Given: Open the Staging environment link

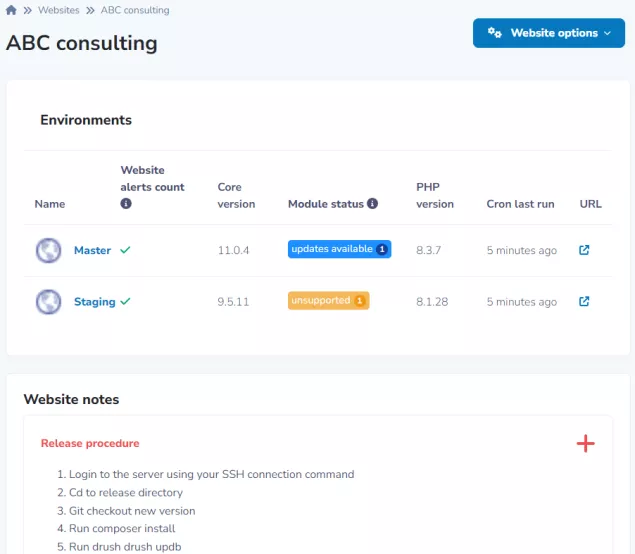Looking at the screenshot, I should [x=94, y=302].
